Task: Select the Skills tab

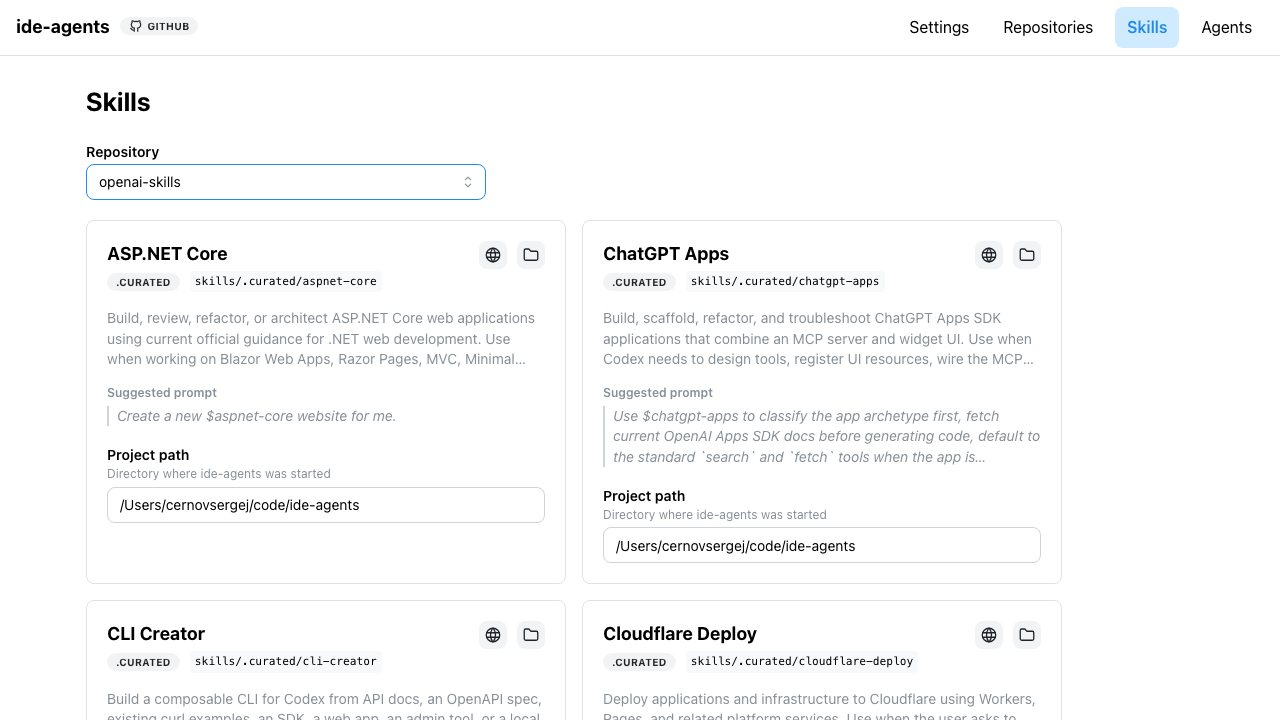Action: coord(1147,27)
